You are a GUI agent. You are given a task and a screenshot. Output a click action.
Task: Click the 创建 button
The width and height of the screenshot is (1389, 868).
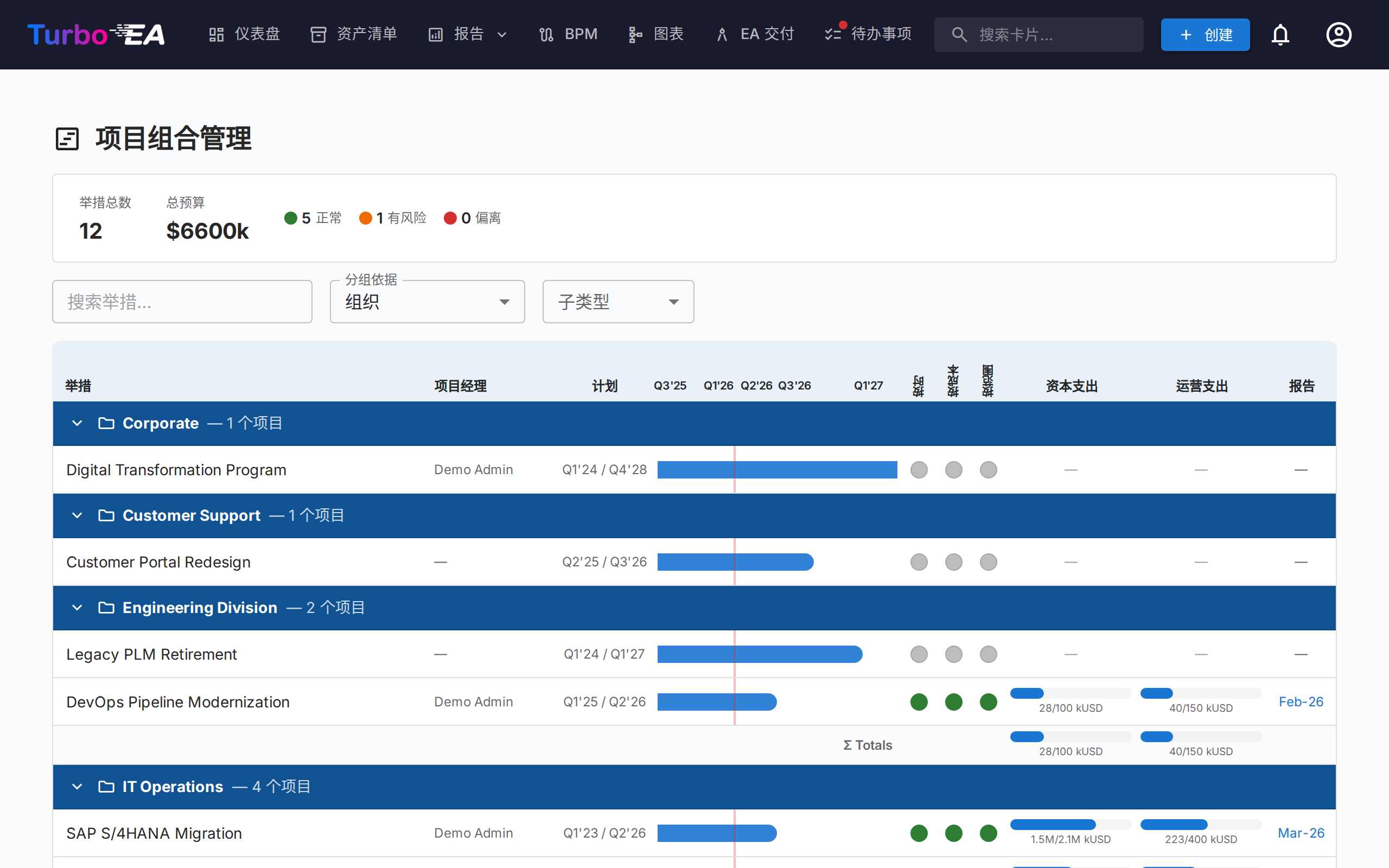[x=1205, y=35]
